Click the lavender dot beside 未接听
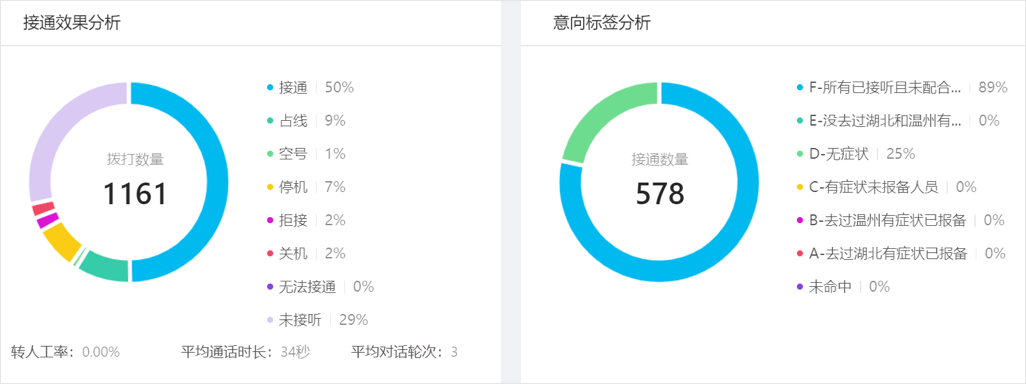The width and height of the screenshot is (1026, 384). pyautogui.click(x=270, y=320)
